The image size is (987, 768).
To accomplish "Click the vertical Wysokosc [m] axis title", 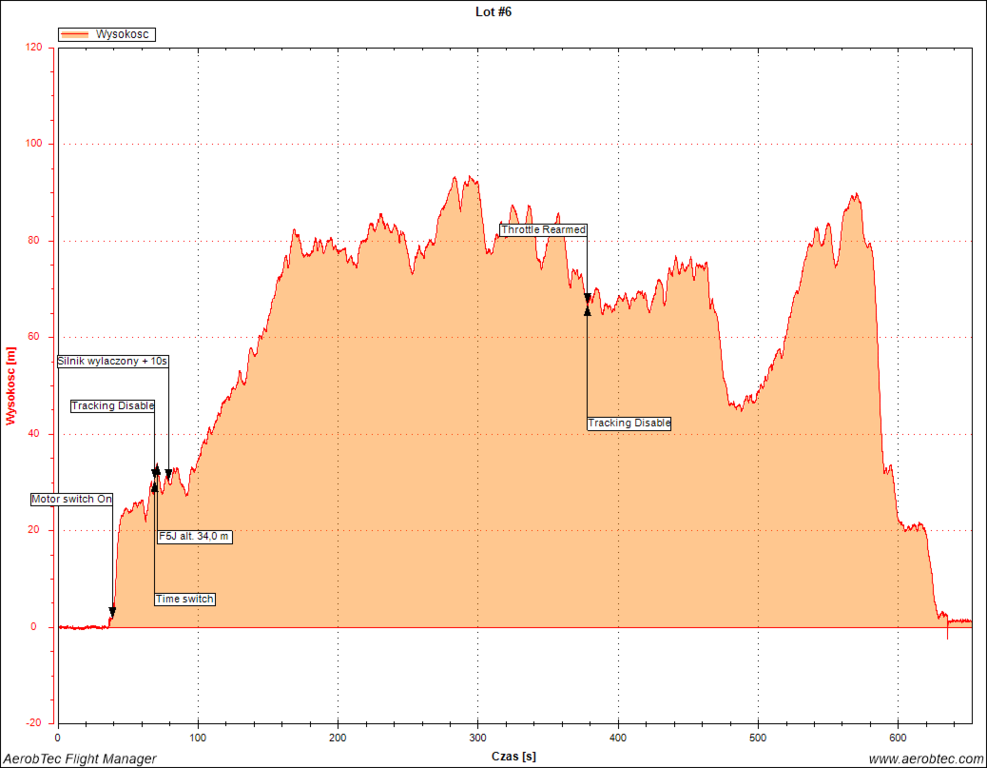I will tap(11, 385).
